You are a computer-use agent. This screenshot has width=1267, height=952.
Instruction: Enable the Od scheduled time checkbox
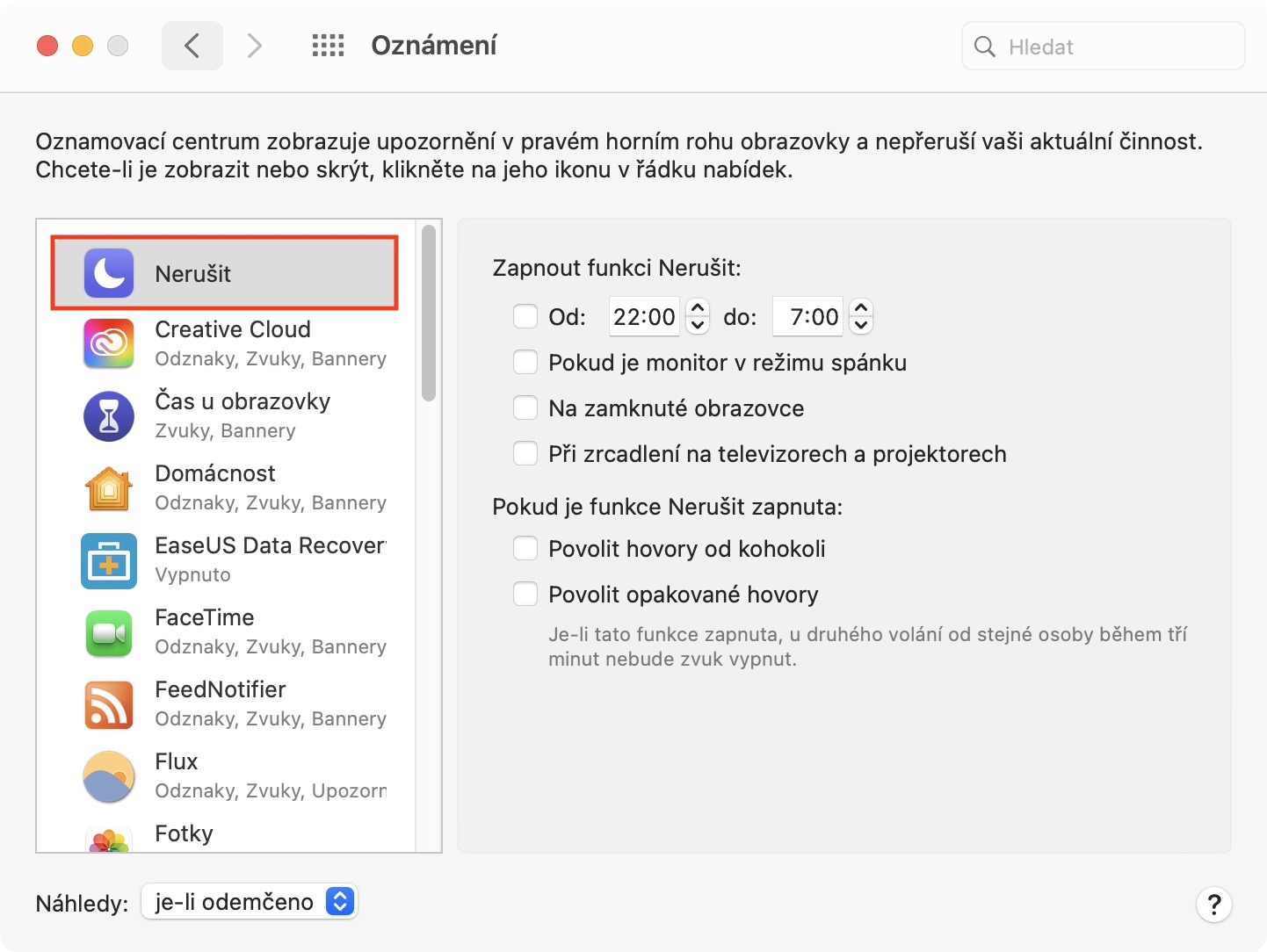525,316
